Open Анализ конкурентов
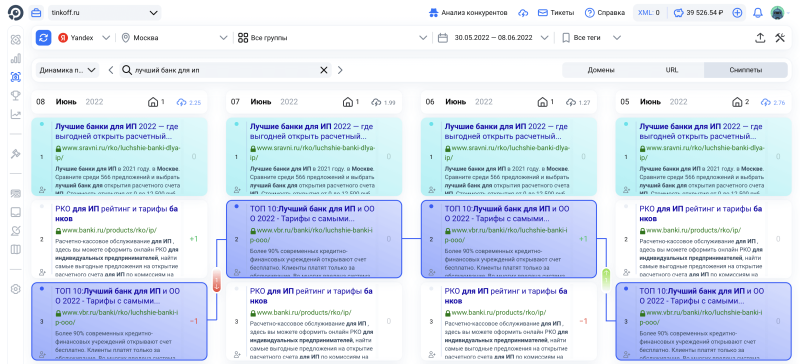Image resolution: width=800 pixels, height=364 pixels. (468, 13)
